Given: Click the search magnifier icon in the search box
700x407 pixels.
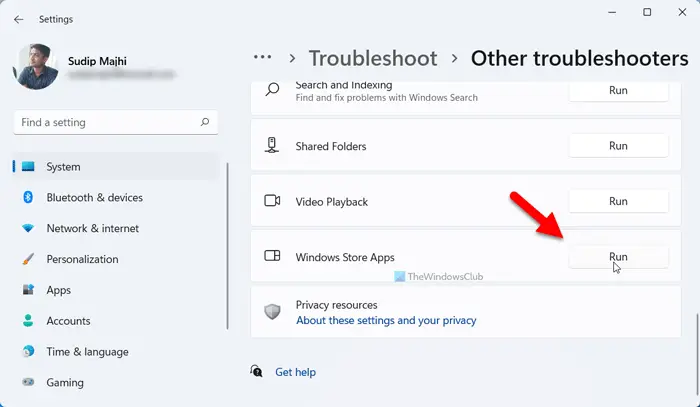Looking at the screenshot, I should click(x=205, y=122).
